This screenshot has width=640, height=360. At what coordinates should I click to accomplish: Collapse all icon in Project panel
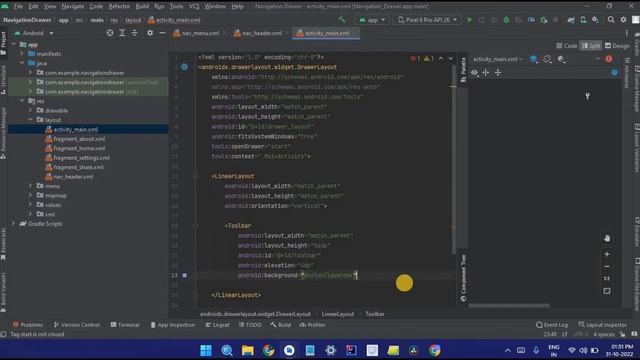[134, 33]
